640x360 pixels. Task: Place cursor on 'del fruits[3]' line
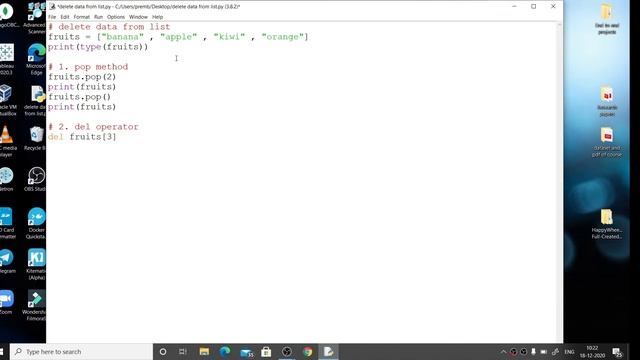(x=82, y=137)
